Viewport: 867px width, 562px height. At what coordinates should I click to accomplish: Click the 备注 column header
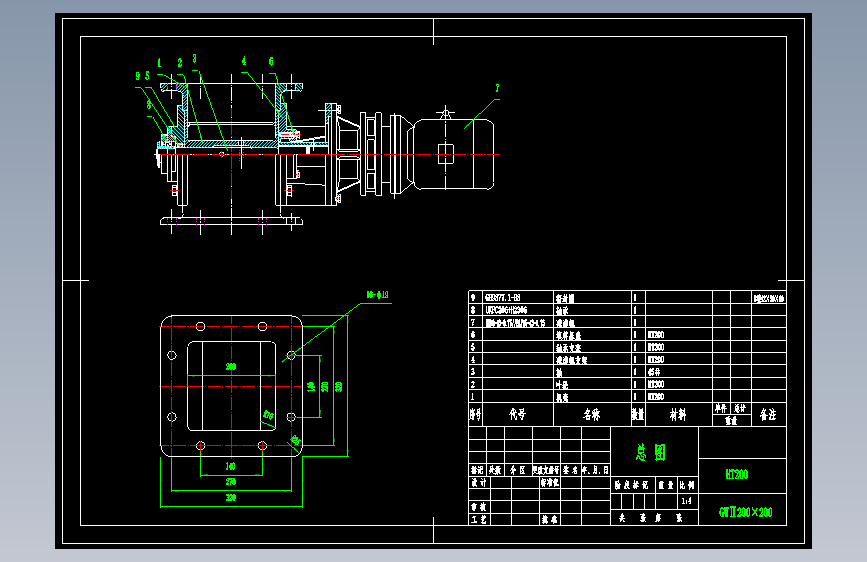coord(767,414)
